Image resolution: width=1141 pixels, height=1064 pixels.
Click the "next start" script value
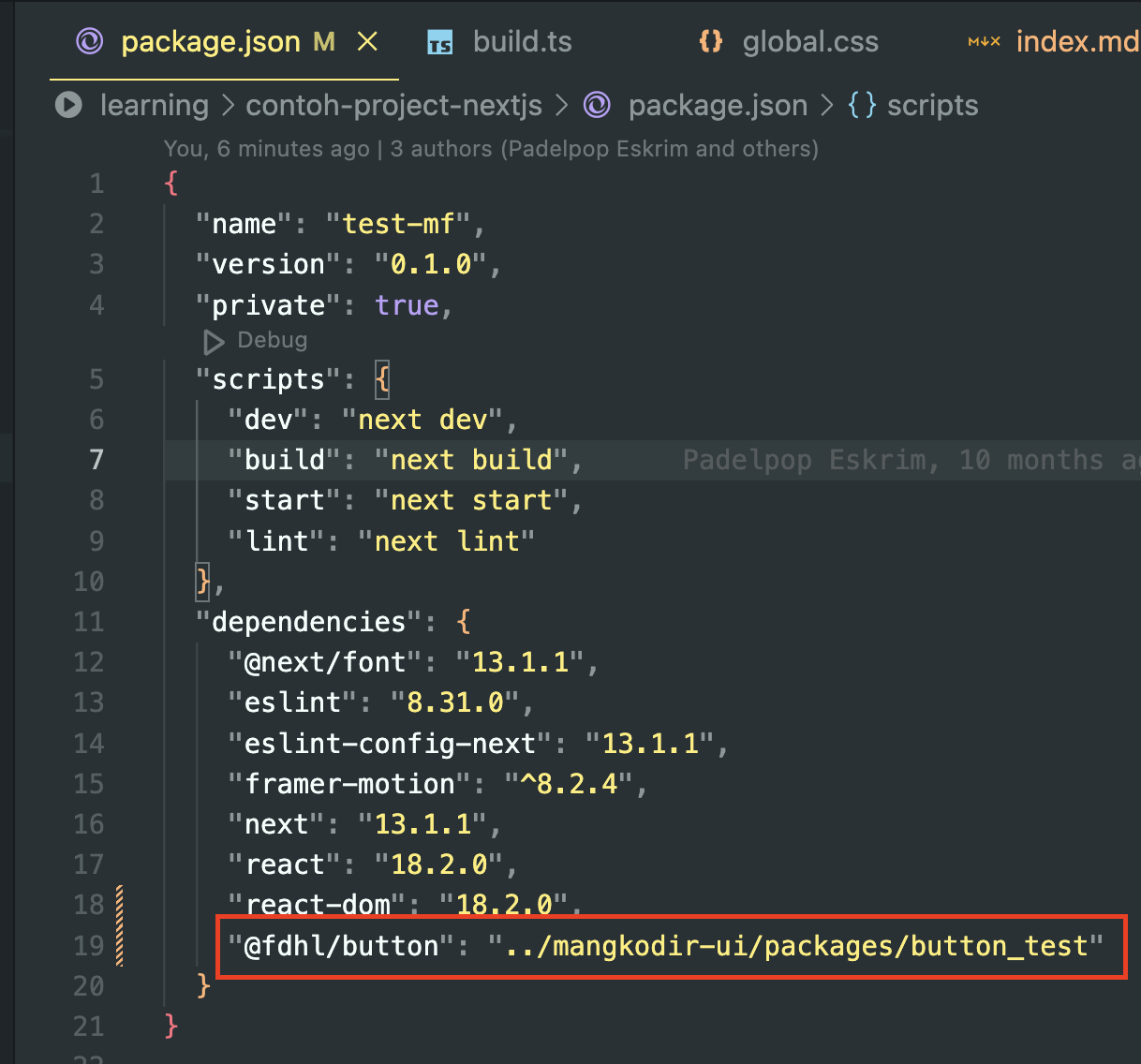471,500
